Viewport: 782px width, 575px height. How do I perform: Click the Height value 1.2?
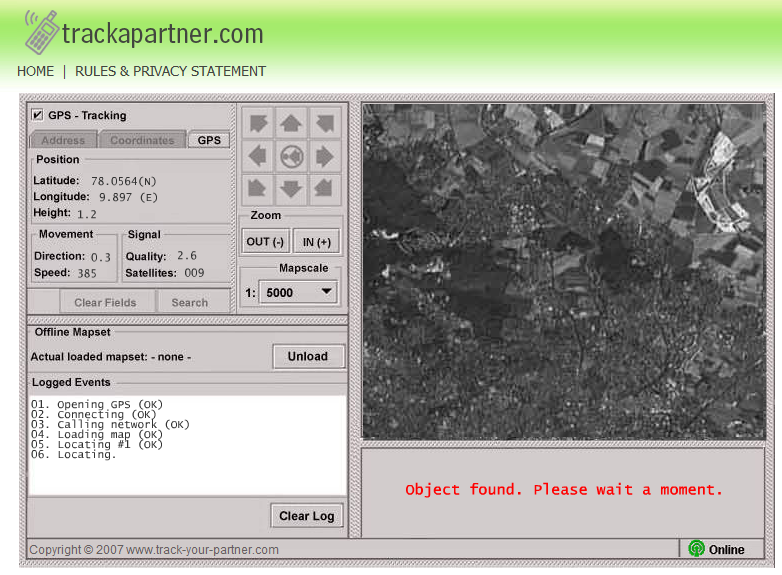pyautogui.click(x=87, y=214)
